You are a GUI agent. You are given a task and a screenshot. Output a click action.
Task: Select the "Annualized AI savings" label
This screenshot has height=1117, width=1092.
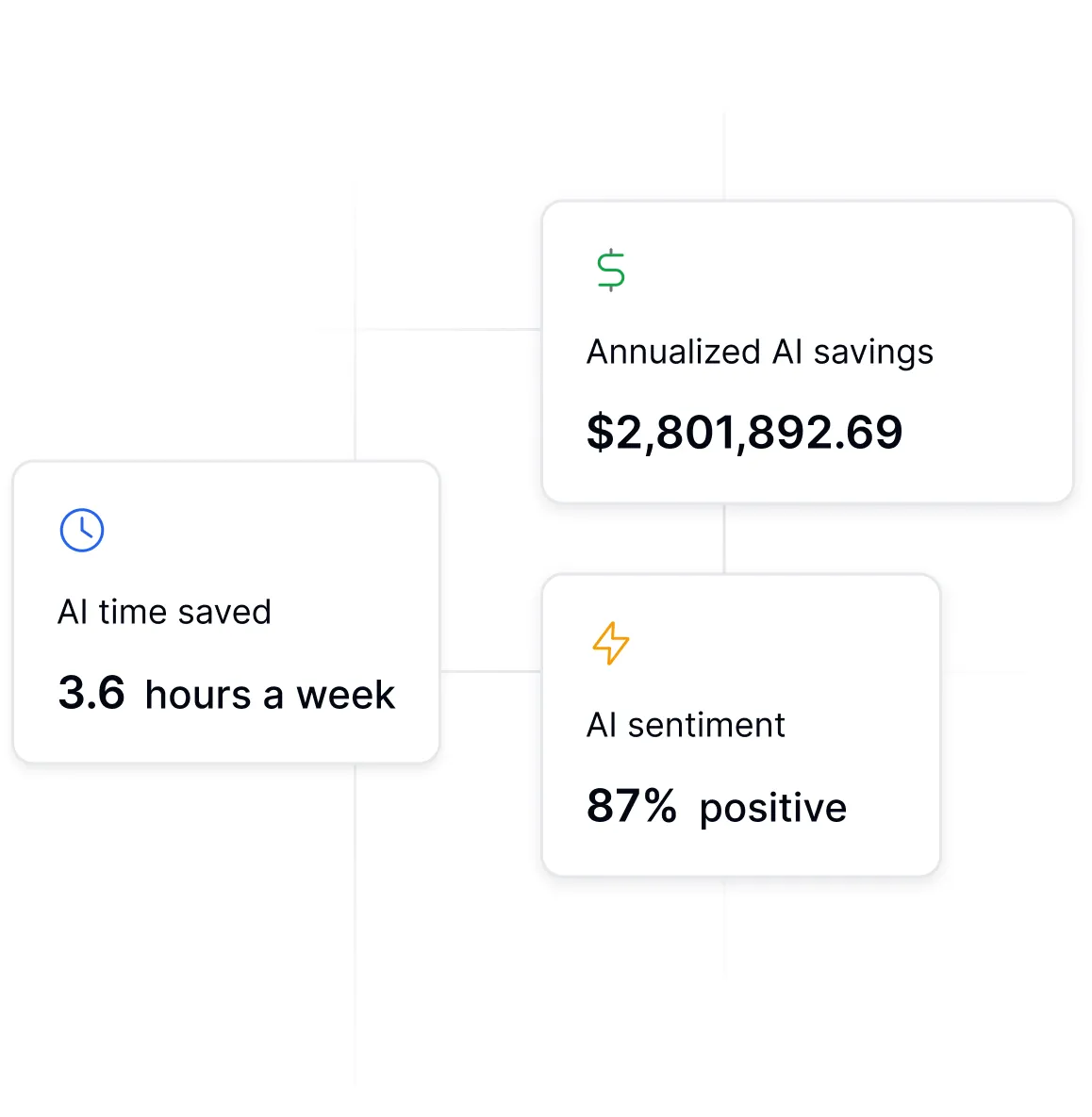tap(759, 352)
